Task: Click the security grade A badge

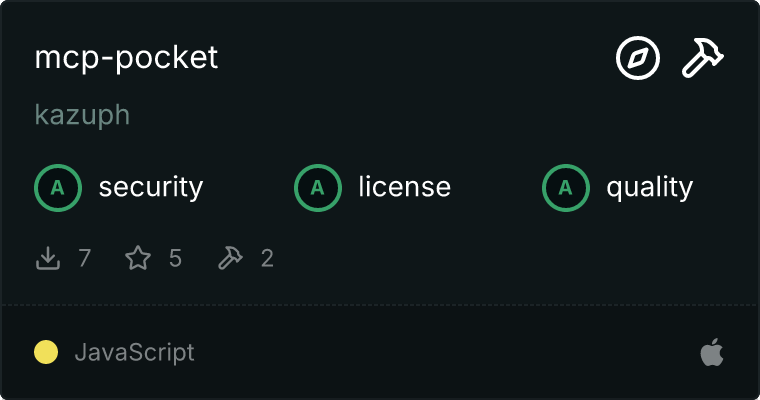Action: click(x=58, y=187)
